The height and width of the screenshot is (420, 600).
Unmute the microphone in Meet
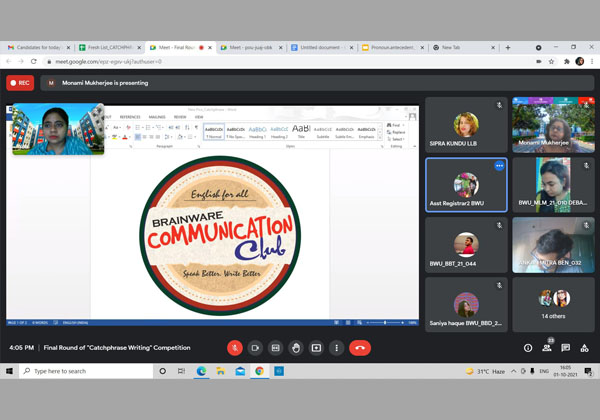click(x=235, y=347)
